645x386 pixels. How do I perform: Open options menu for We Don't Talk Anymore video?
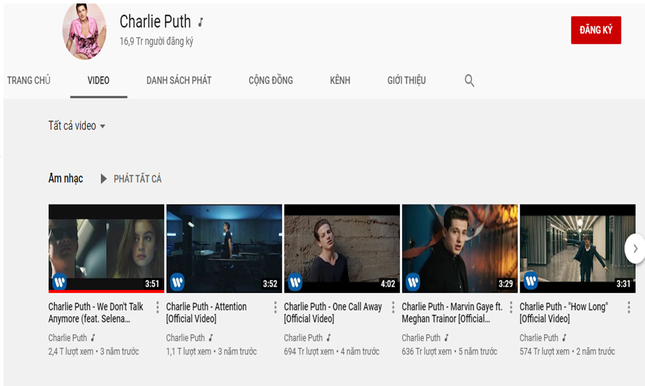158,307
